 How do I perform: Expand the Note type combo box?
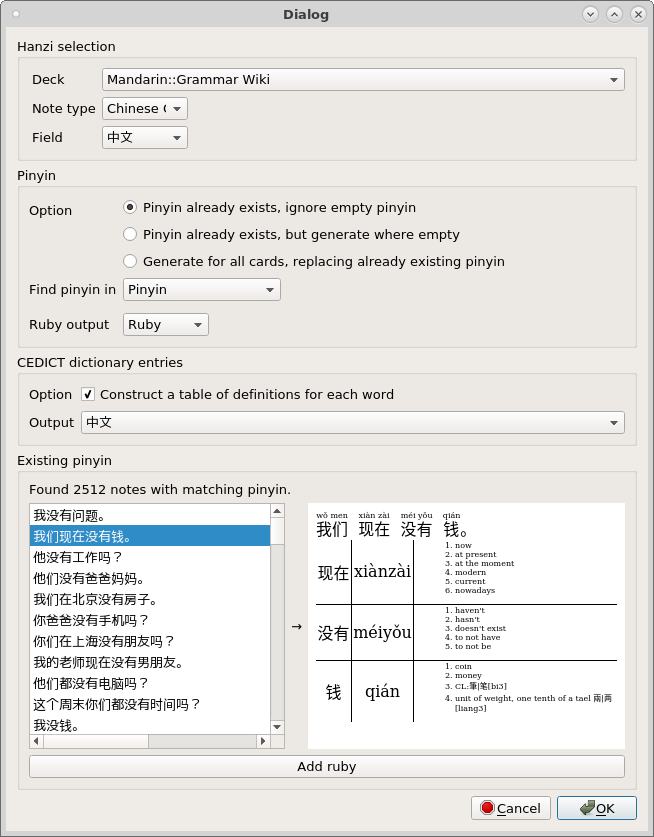144,109
